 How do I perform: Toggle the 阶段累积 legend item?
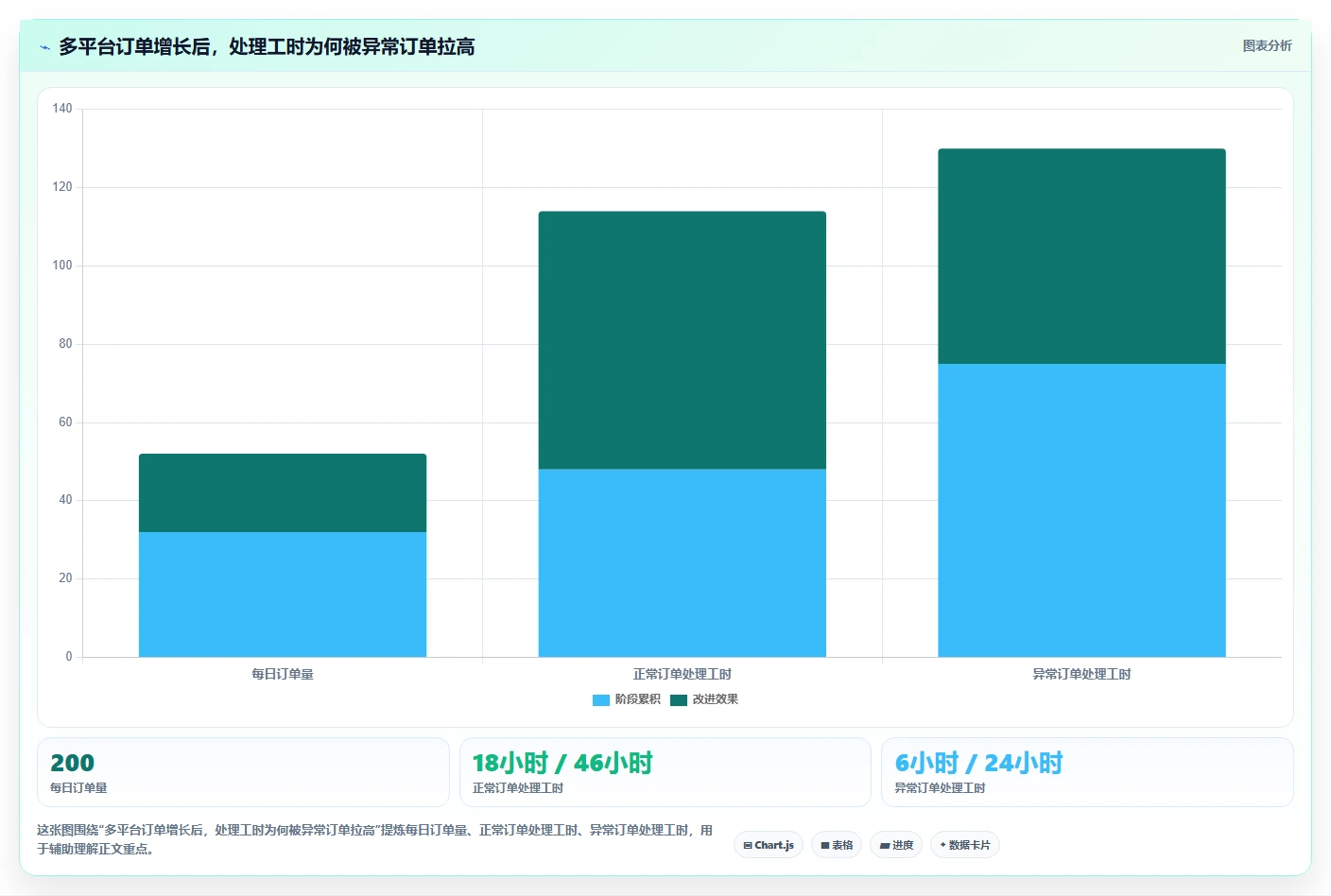(627, 699)
